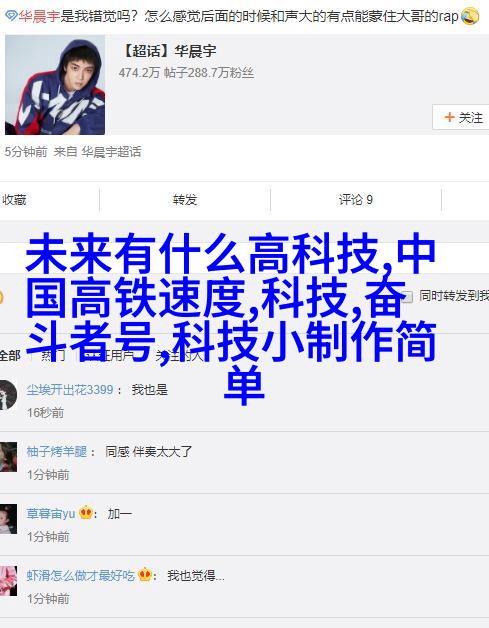Switch to the 全部 comments tab
489x628 pixels.
10,355
